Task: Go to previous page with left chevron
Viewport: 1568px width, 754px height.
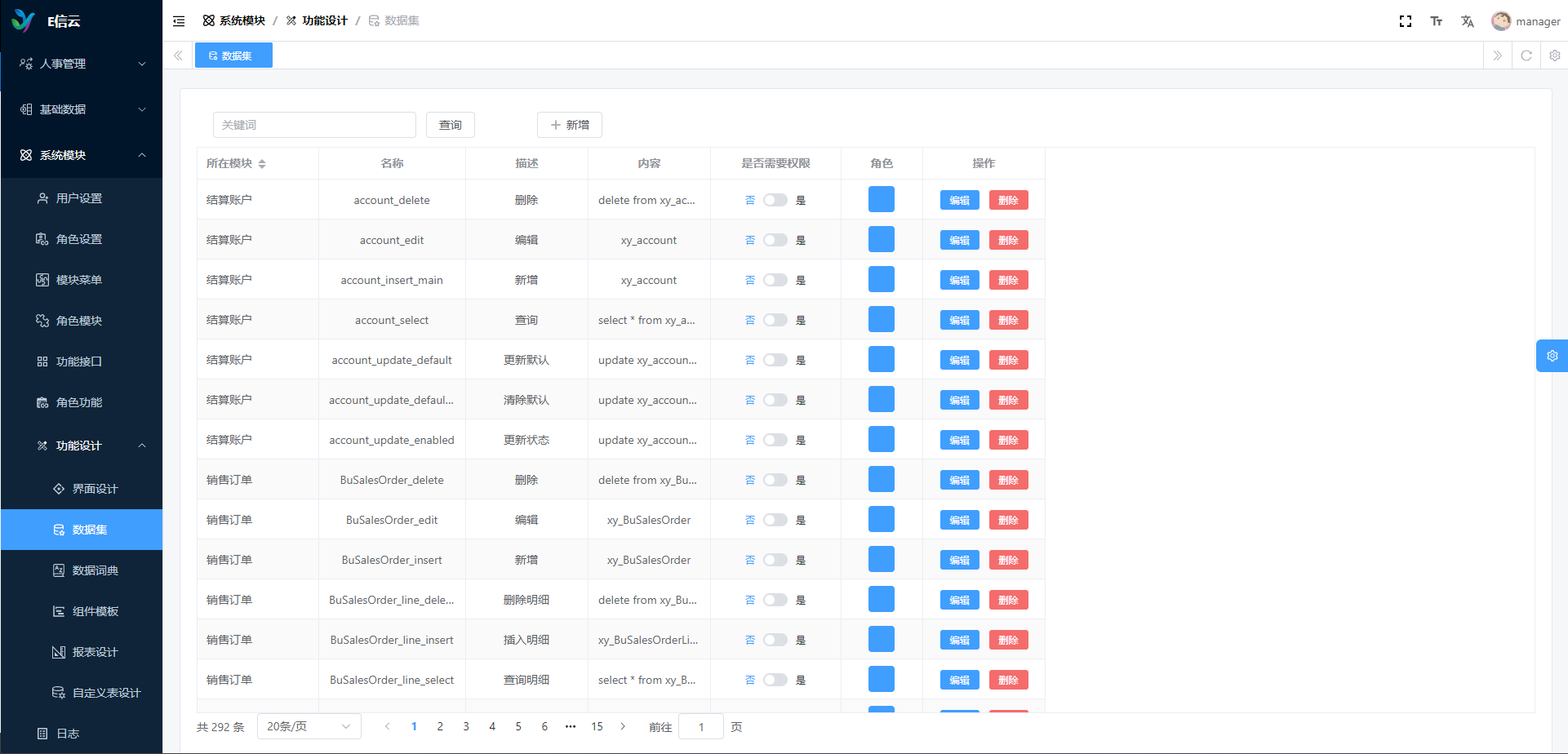Action: 388,726
